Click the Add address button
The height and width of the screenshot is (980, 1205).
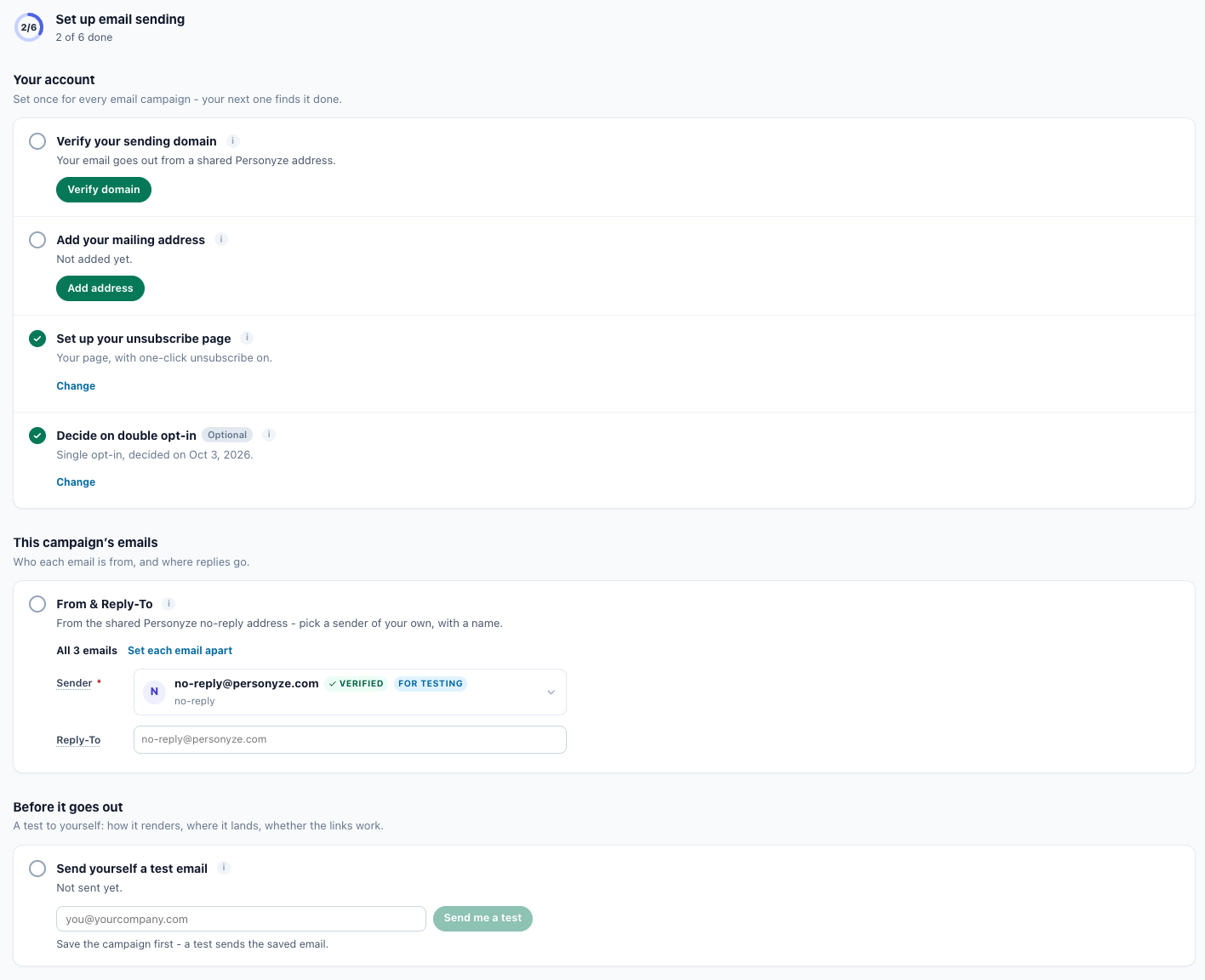[100, 288]
